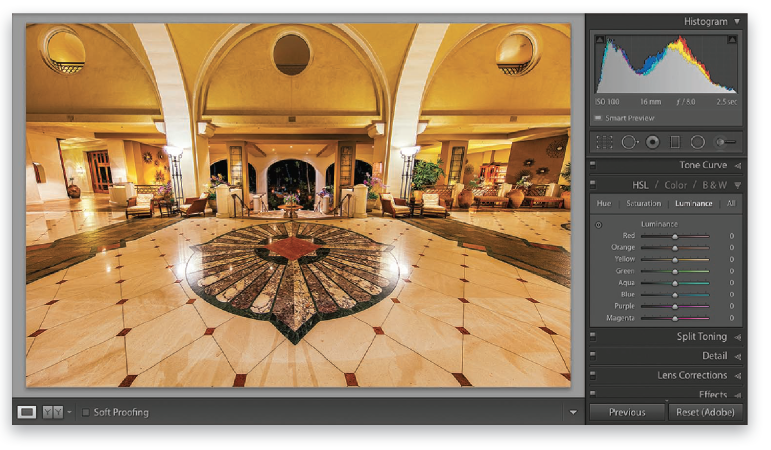Switch to the Saturation tab
The width and height of the screenshot is (771, 450).
click(643, 203)
